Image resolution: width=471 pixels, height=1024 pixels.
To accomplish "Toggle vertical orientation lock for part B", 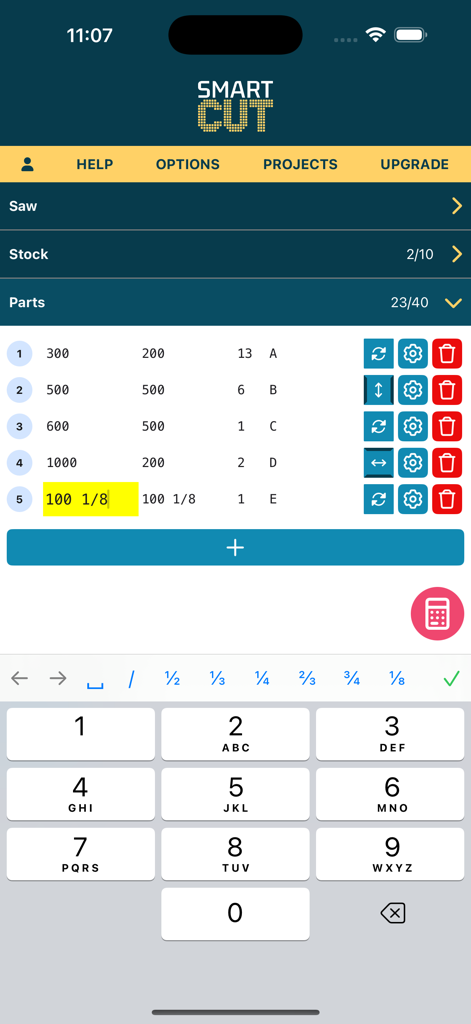I will (x=379, y=390).
